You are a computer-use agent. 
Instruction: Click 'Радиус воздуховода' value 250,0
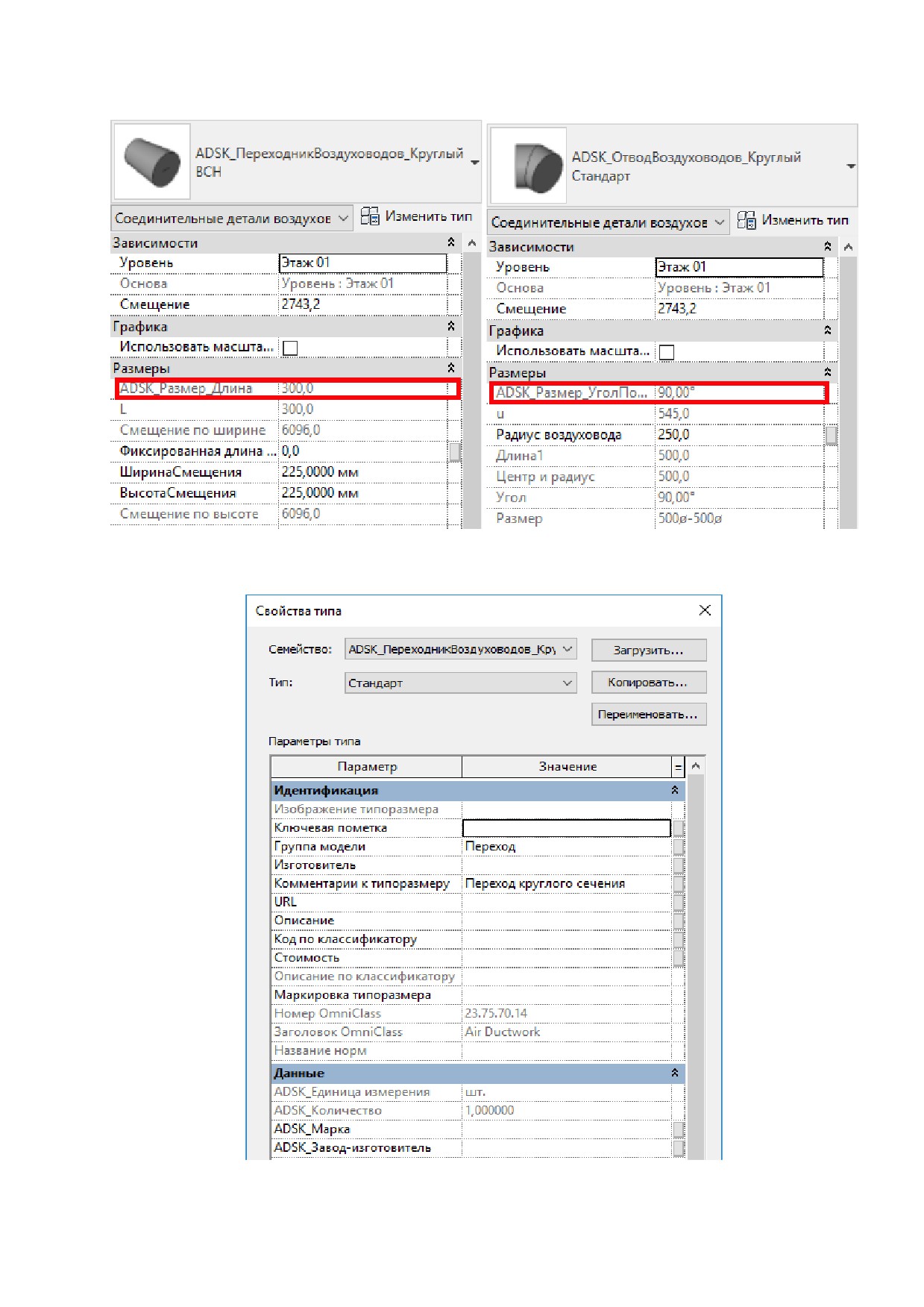[740, 435]
